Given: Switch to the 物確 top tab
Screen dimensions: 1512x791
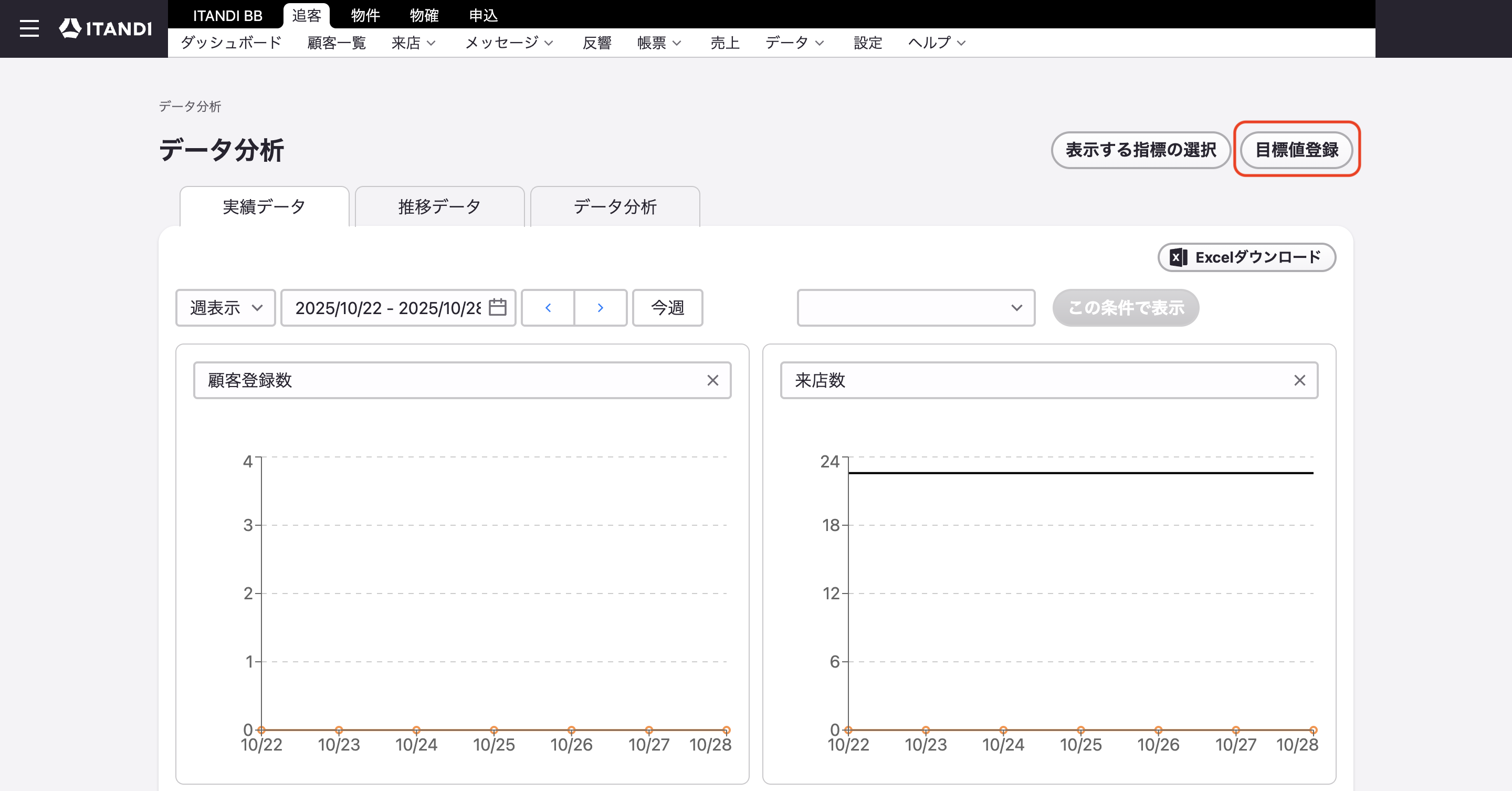Looking at the screenshot, I should coord(424,16).
